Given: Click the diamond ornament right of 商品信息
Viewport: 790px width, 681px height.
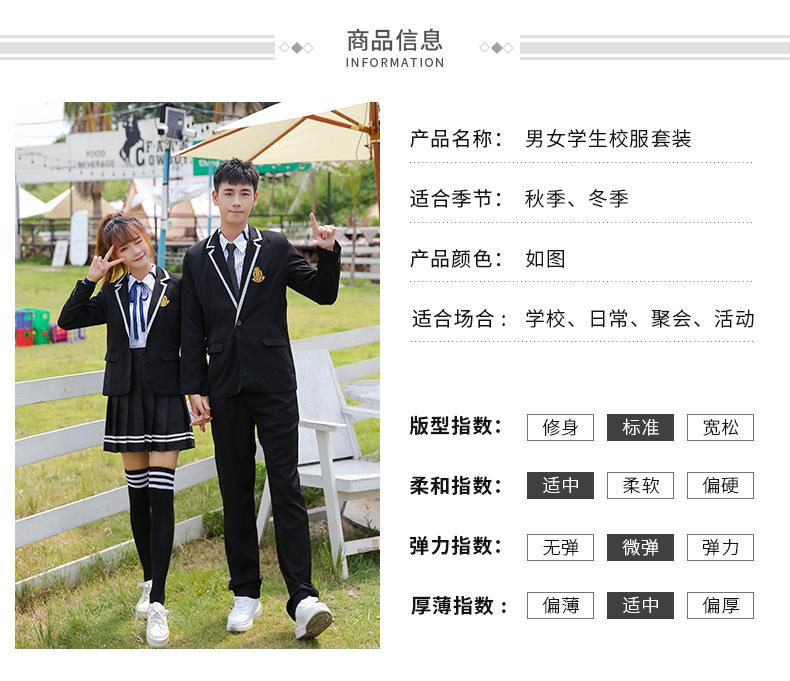Looking at the screenshot, I should click(x=496, y=47).
